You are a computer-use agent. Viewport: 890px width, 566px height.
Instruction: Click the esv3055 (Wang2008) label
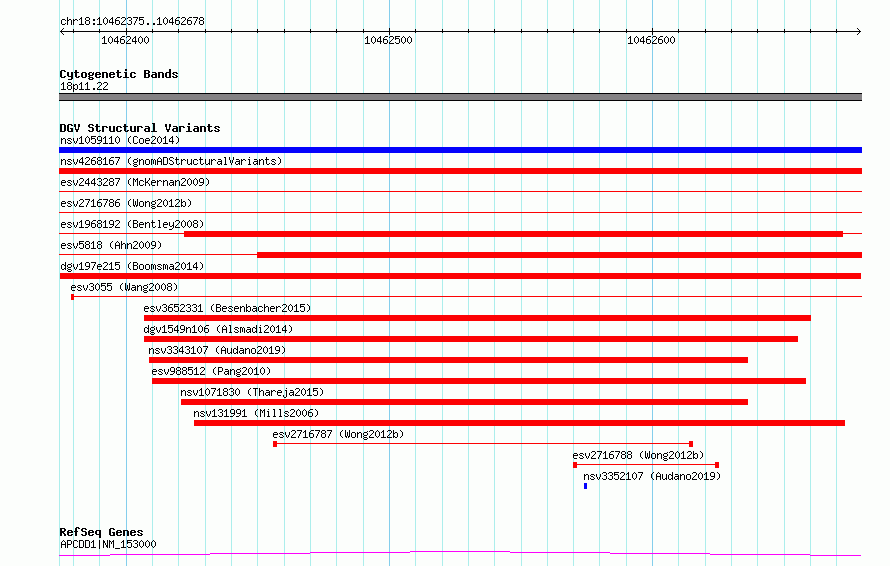[x=124, y=287]
